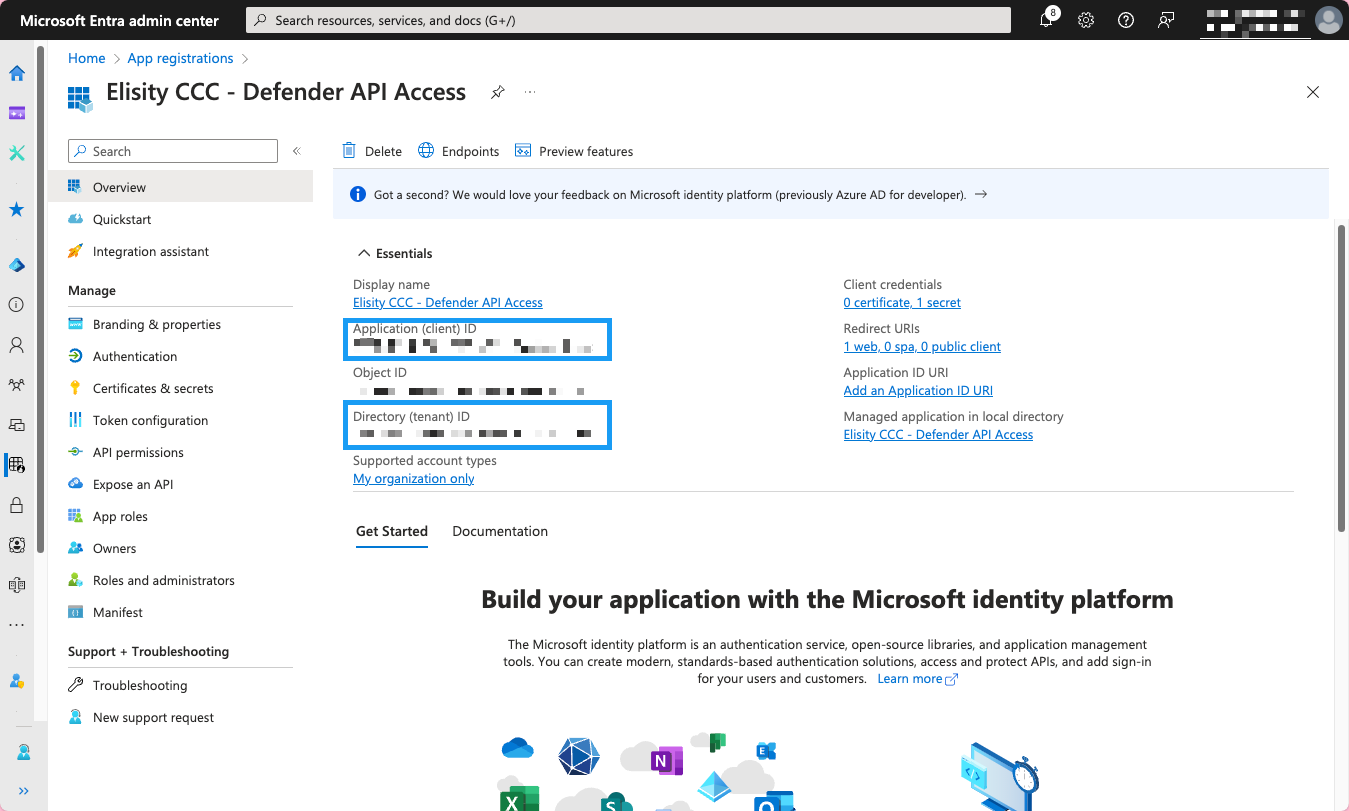Collapse the resource menu sidebar
The height and width of the screenshot is (811, 1349).
(x=296, y=151)
